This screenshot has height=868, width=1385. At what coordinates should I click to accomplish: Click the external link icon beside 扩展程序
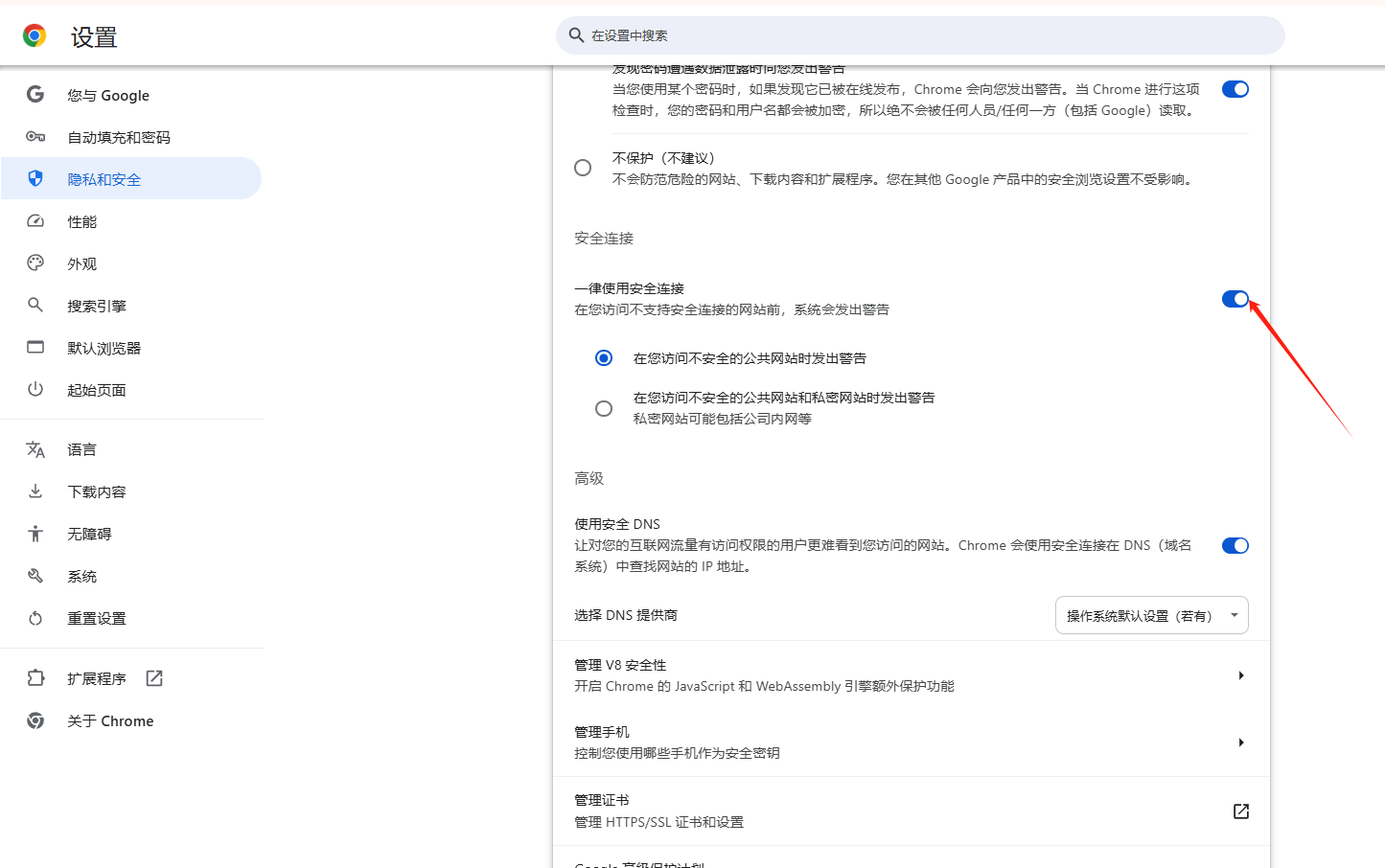tap(154, 678)
